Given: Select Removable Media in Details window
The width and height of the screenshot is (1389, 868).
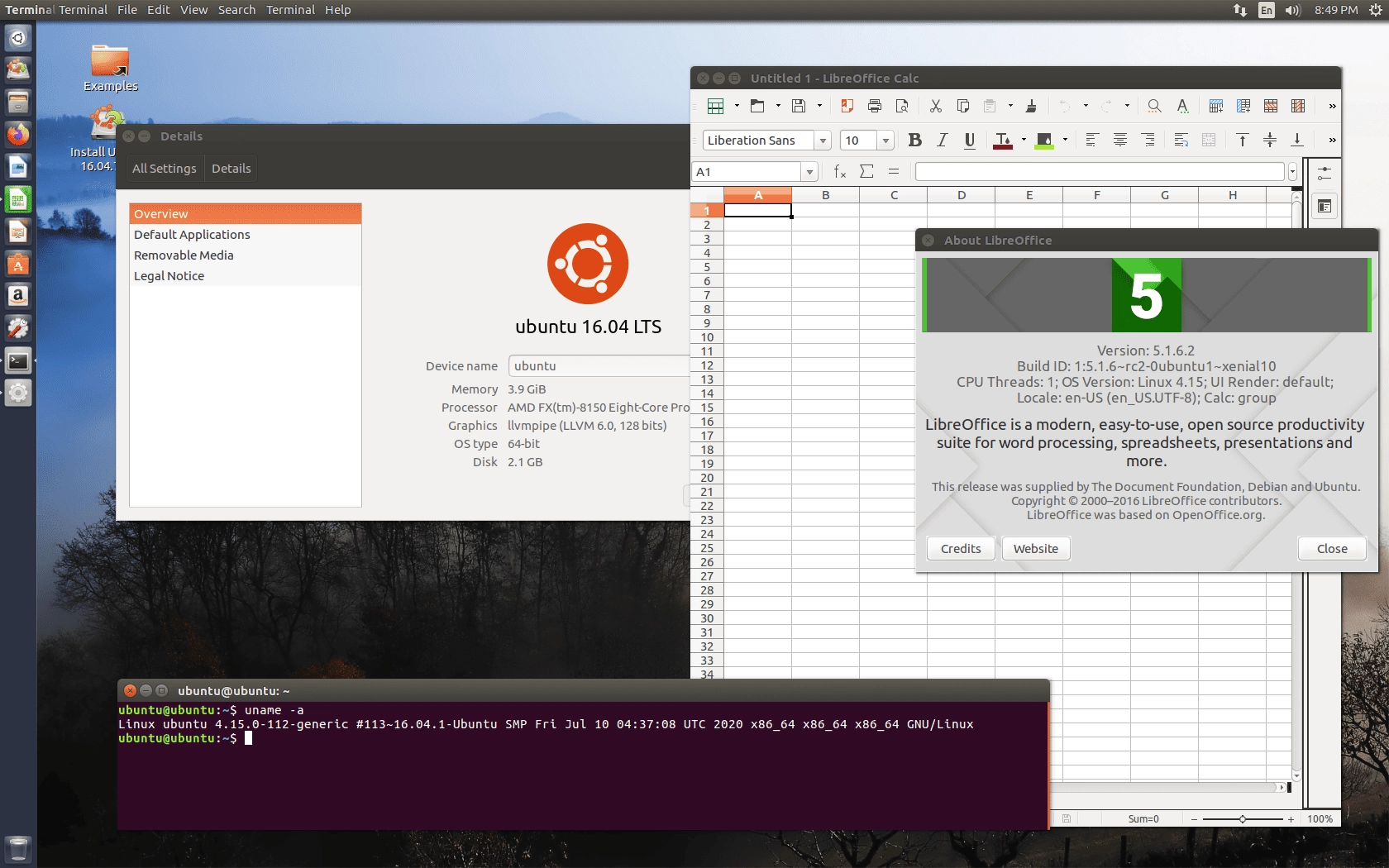Looking at the screenshot, I should (246, 255).
